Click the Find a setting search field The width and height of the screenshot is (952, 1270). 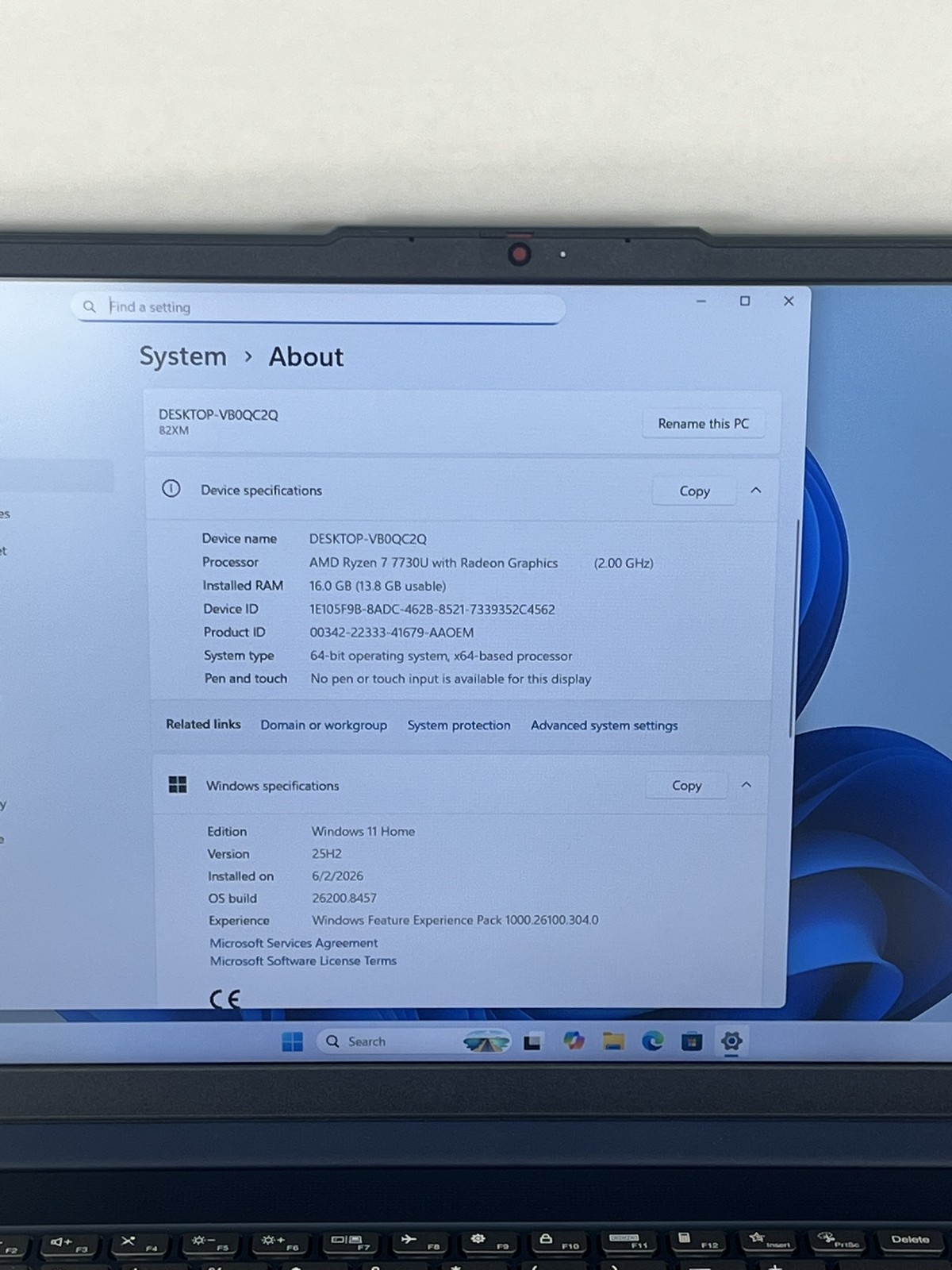(x=318, y=307)
